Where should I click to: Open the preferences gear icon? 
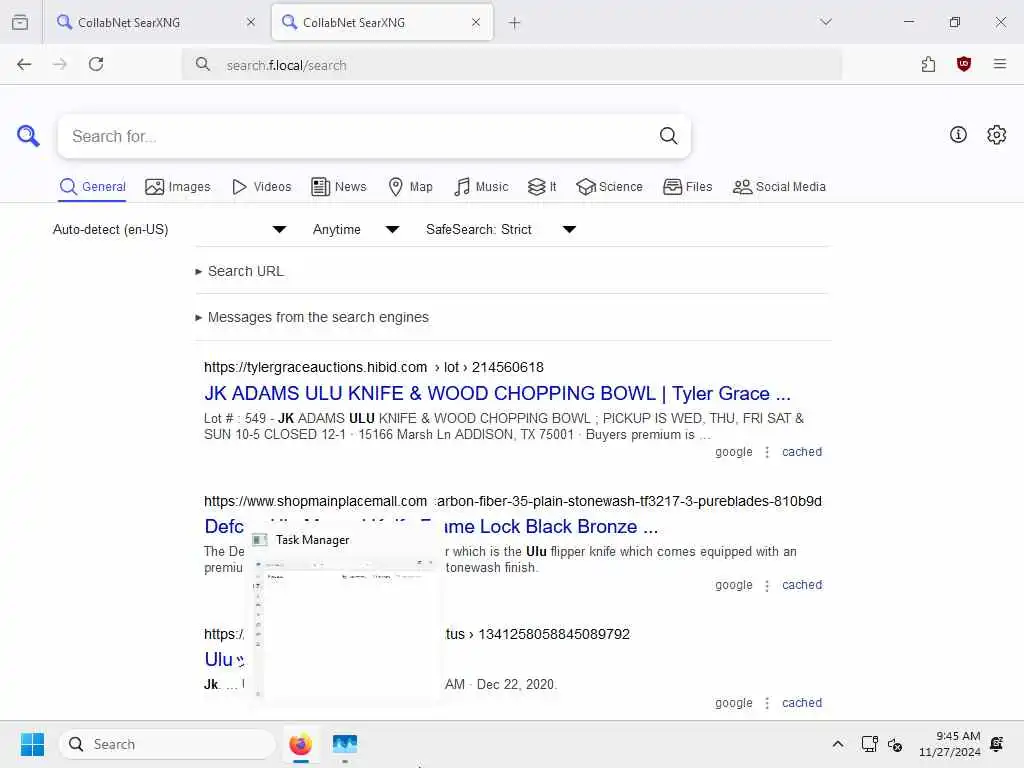(996, 135)
